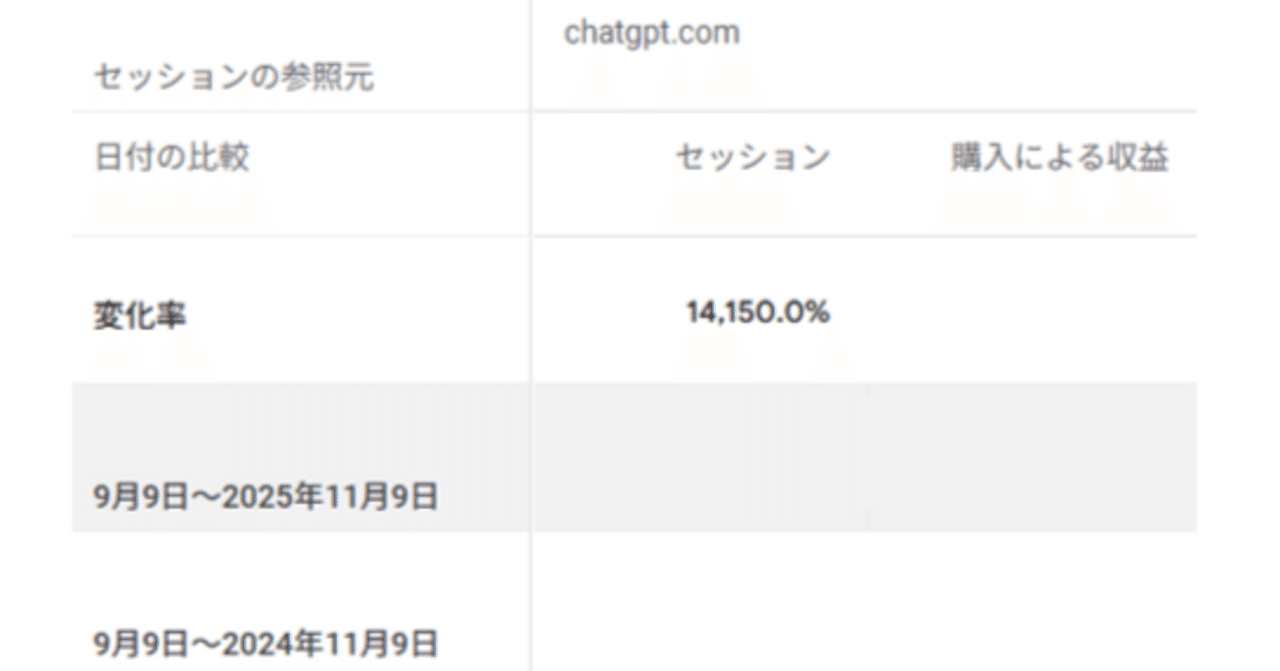Click the セッション cell in the 2024 date row

pyautogui.click(x=700, y=601)
